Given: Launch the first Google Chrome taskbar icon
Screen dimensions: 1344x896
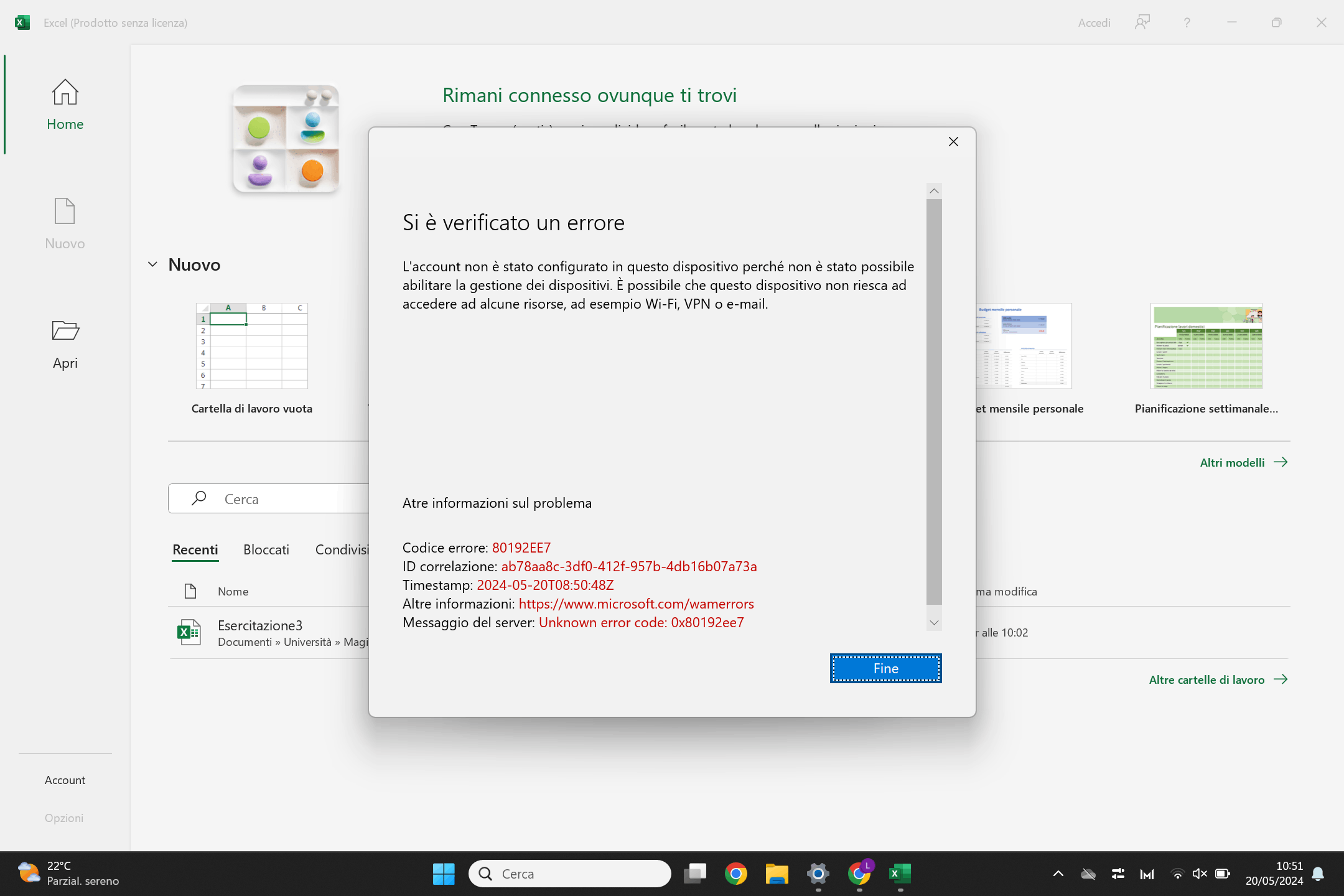Looking at the screenshot, I should pyautogui.click(x=736, y=874).
